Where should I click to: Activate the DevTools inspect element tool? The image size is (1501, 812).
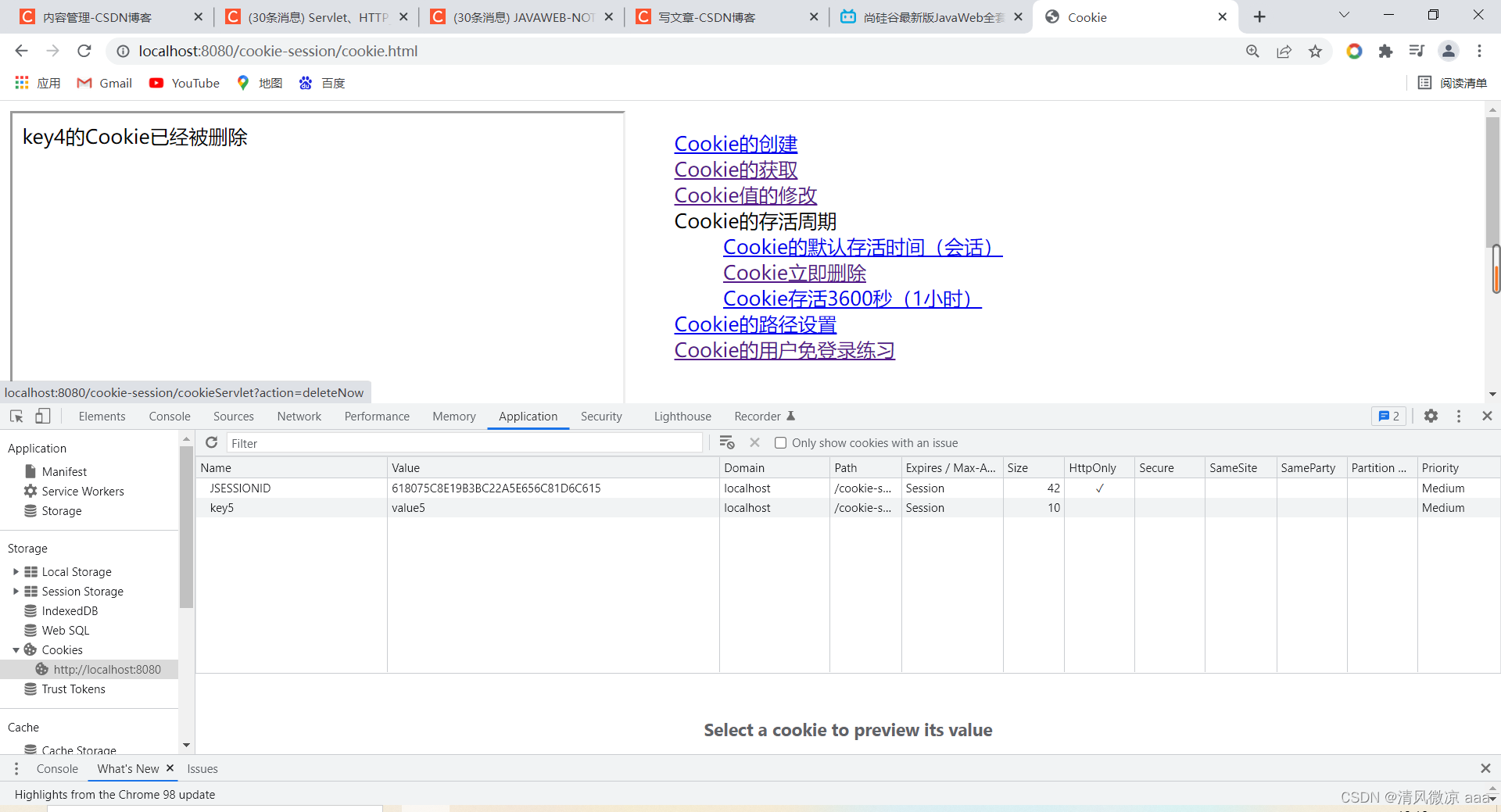[16, 417]
